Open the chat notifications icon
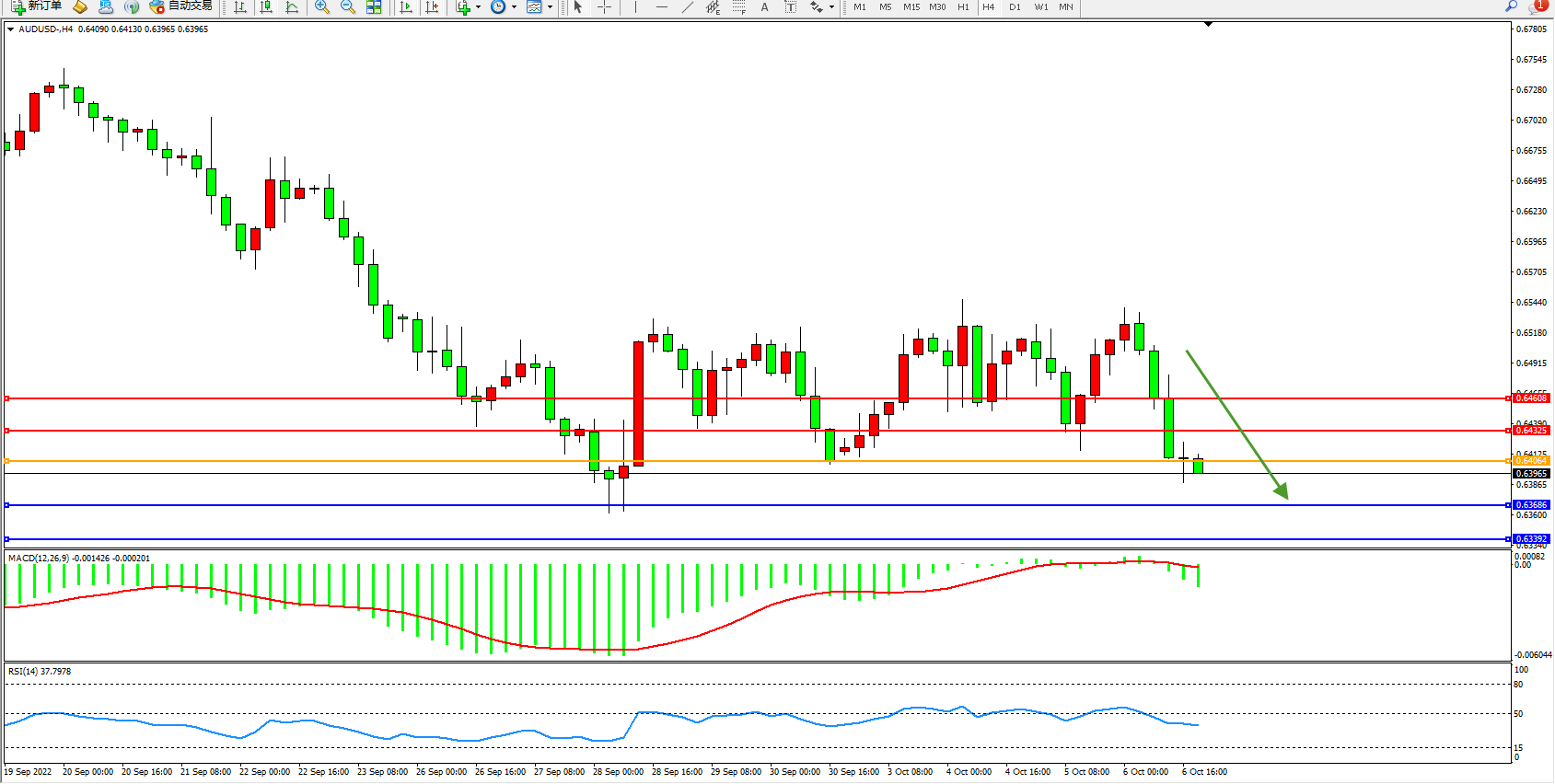The height and width of the screenshot is (784, 1555). click(1537, 6)
